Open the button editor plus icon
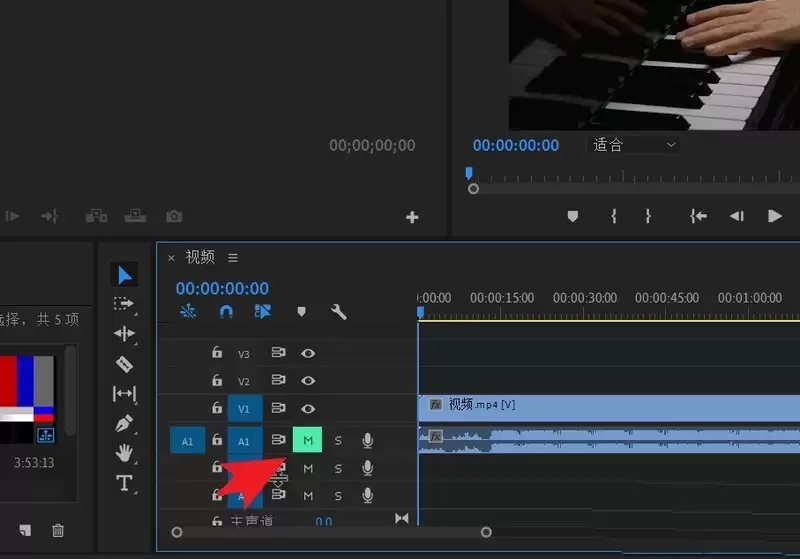Viewport: 800px width, 559px height. [411, 217]
